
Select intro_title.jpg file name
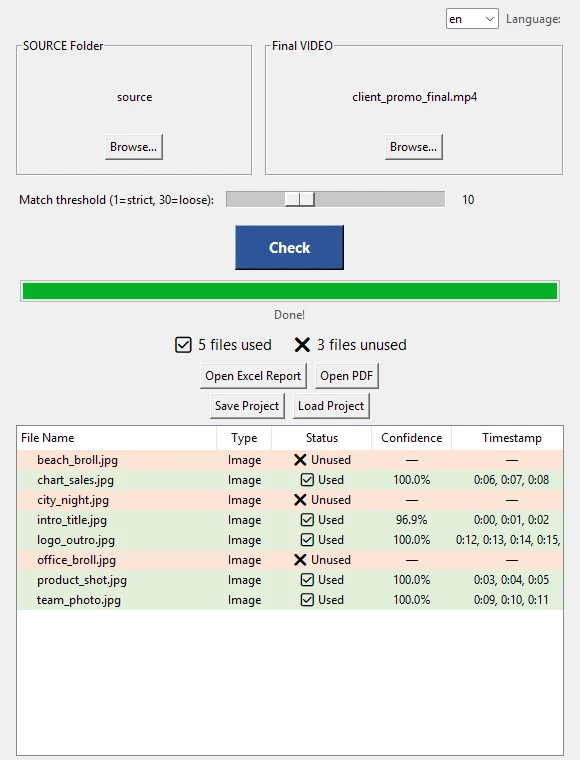pyautogui.click(x=72, y=520)
